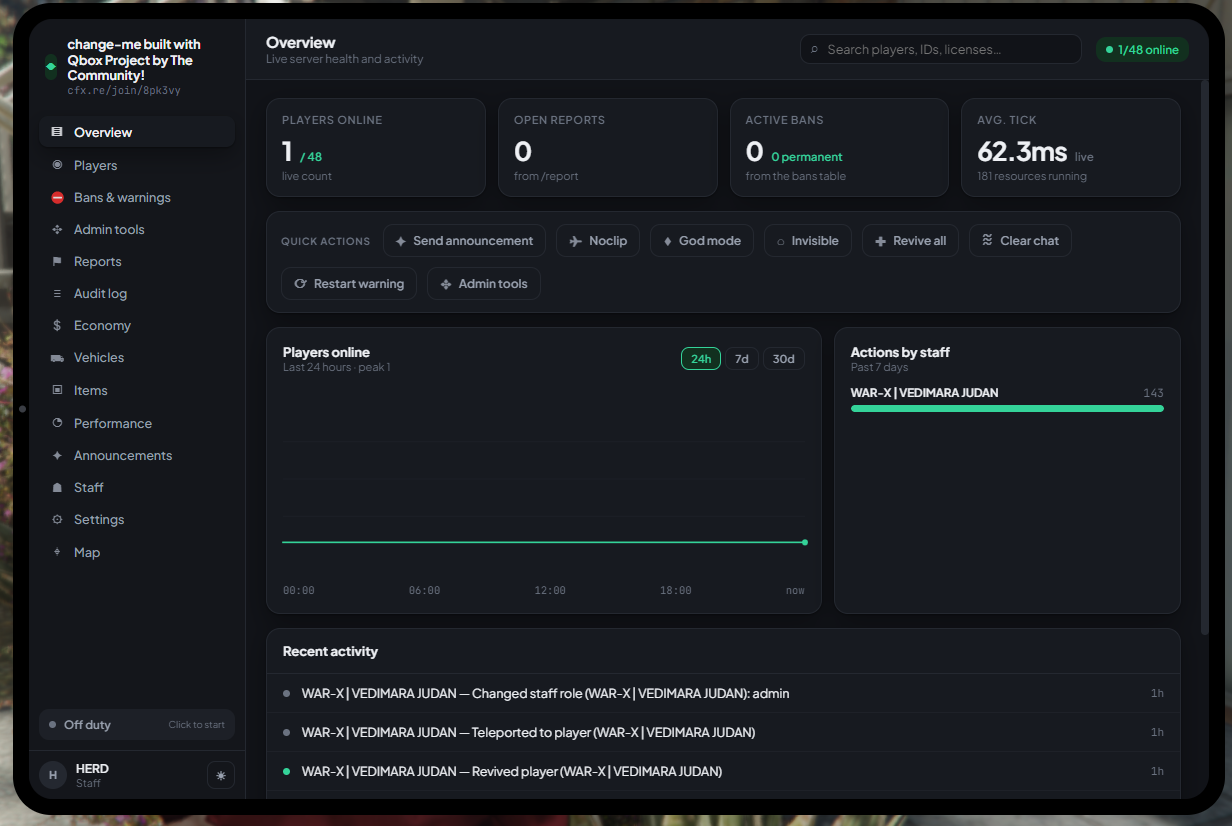Click the HERD username label
The image size is (1232, 826).
coord(92,768)
